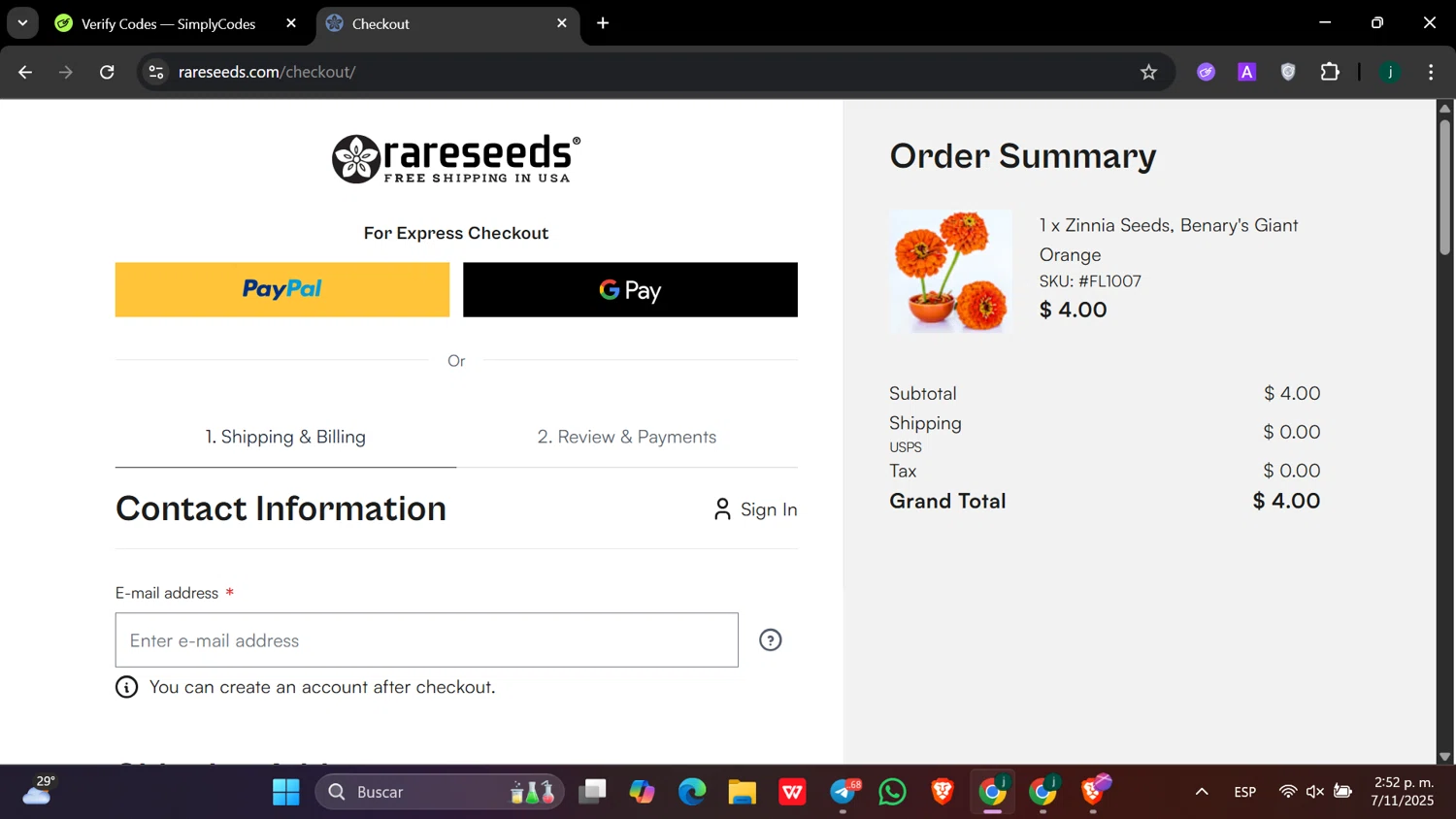
Task: Bookmark this page with the star icon
Action: coord(1148,72)
